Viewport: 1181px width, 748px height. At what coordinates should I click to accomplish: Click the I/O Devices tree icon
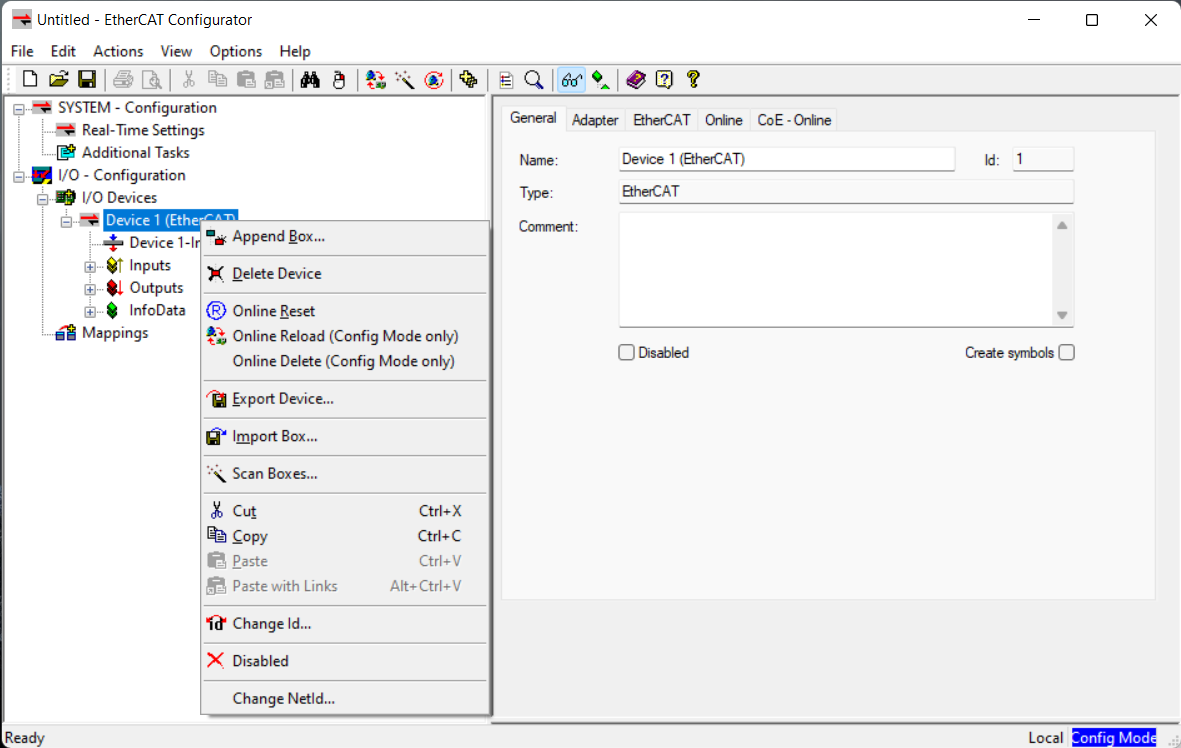pyautogui.click(x=66, y=197)
